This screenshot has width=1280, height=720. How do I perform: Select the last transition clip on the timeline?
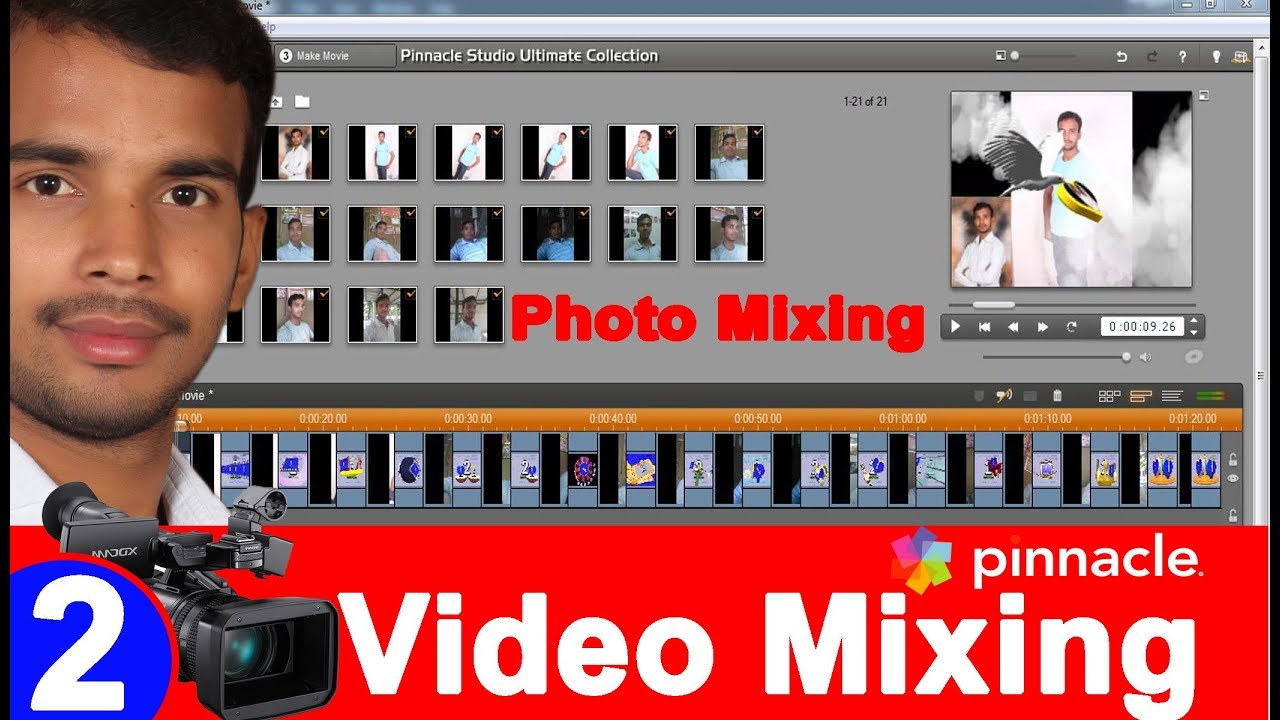(x=1205, y=469)
